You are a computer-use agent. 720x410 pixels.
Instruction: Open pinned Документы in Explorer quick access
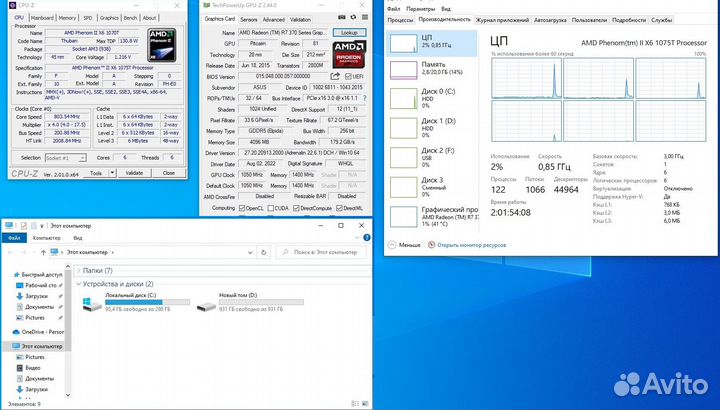click(39, 307)
